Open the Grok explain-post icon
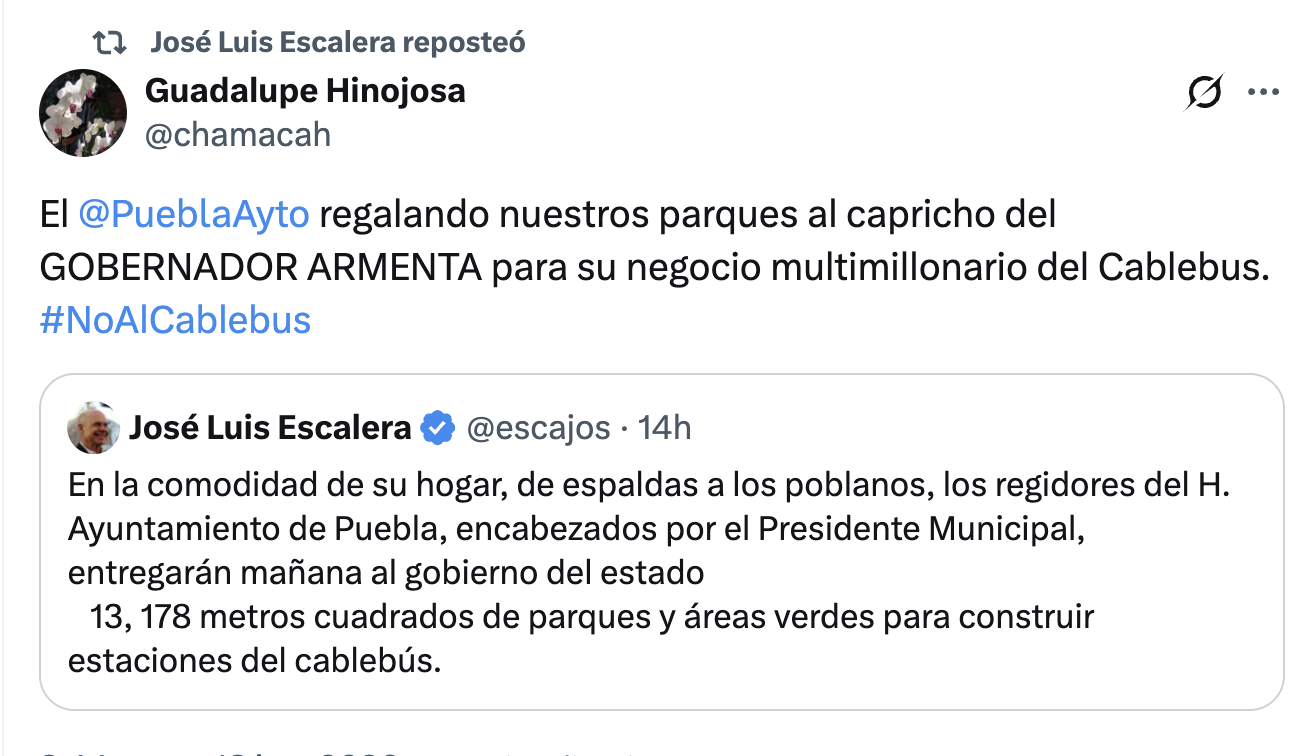 point(1204,92)
